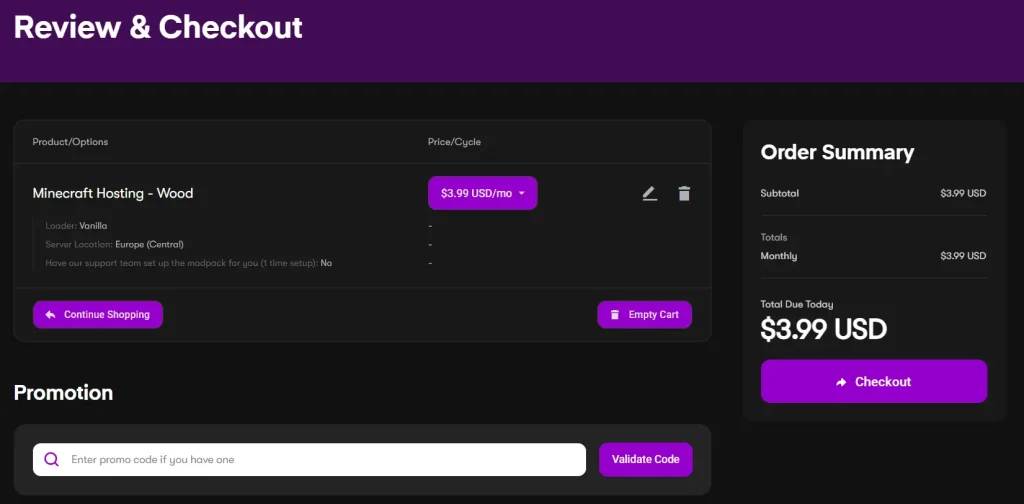The width and height of the screenshot is (1024, 504).
Task: Click the trash icon beside the edit pencil
Action: coord(684,193)
